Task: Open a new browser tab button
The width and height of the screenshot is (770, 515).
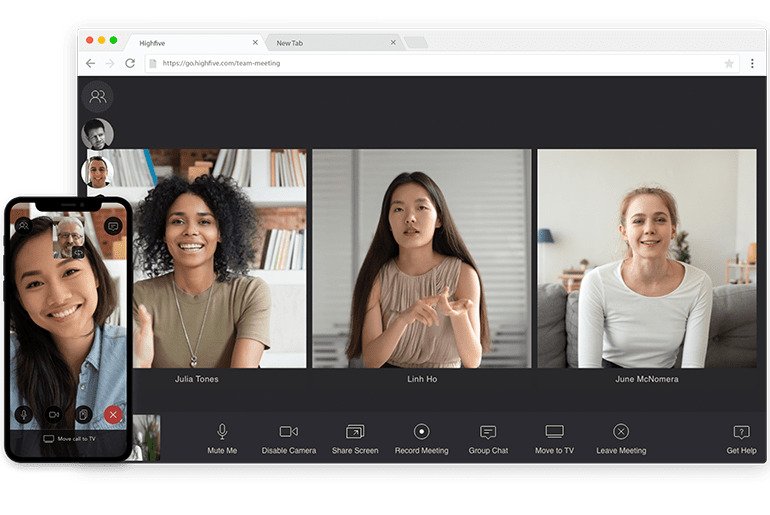Action: 416,43
